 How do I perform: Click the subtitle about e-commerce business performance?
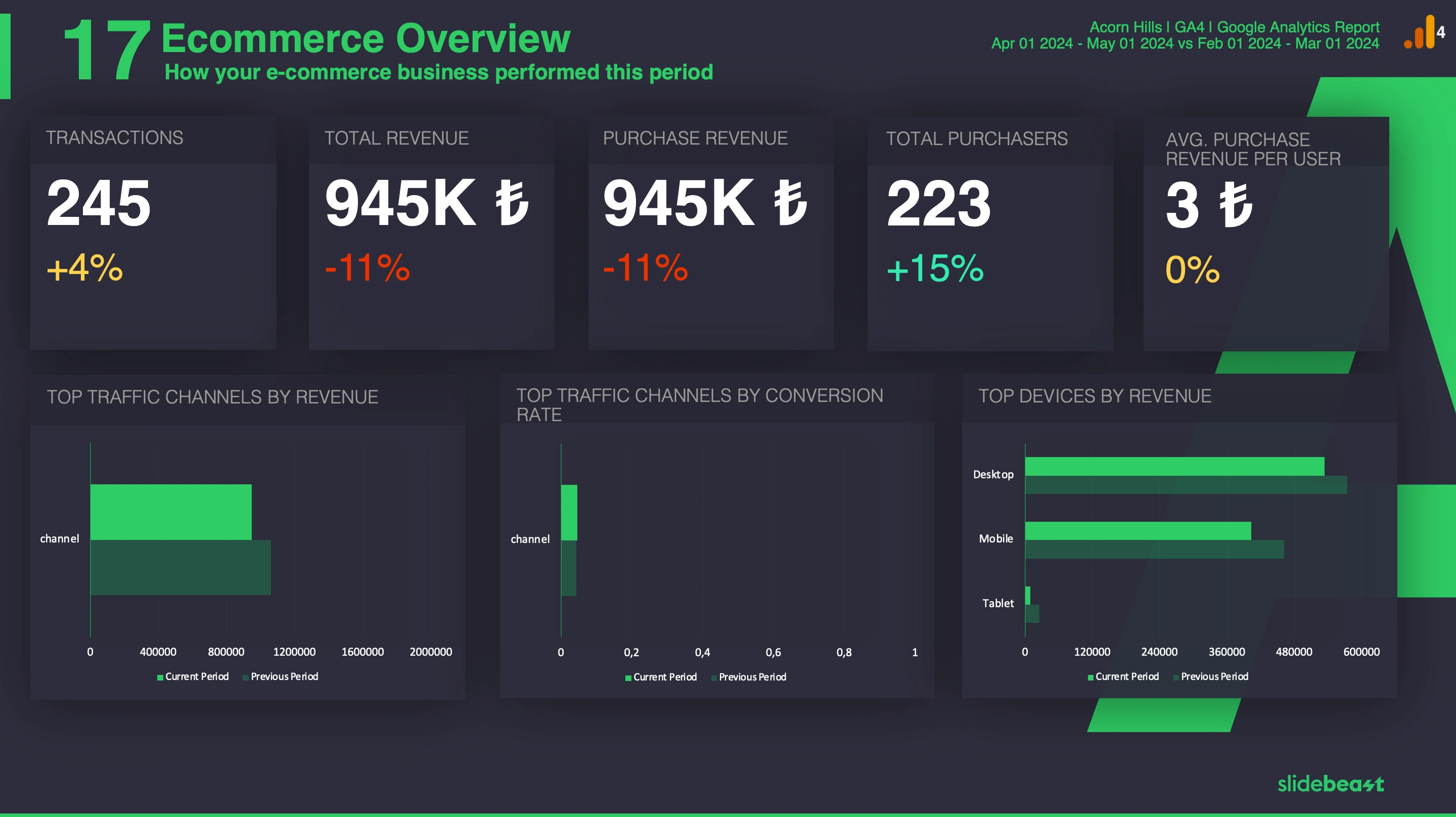tap(439, 72)
